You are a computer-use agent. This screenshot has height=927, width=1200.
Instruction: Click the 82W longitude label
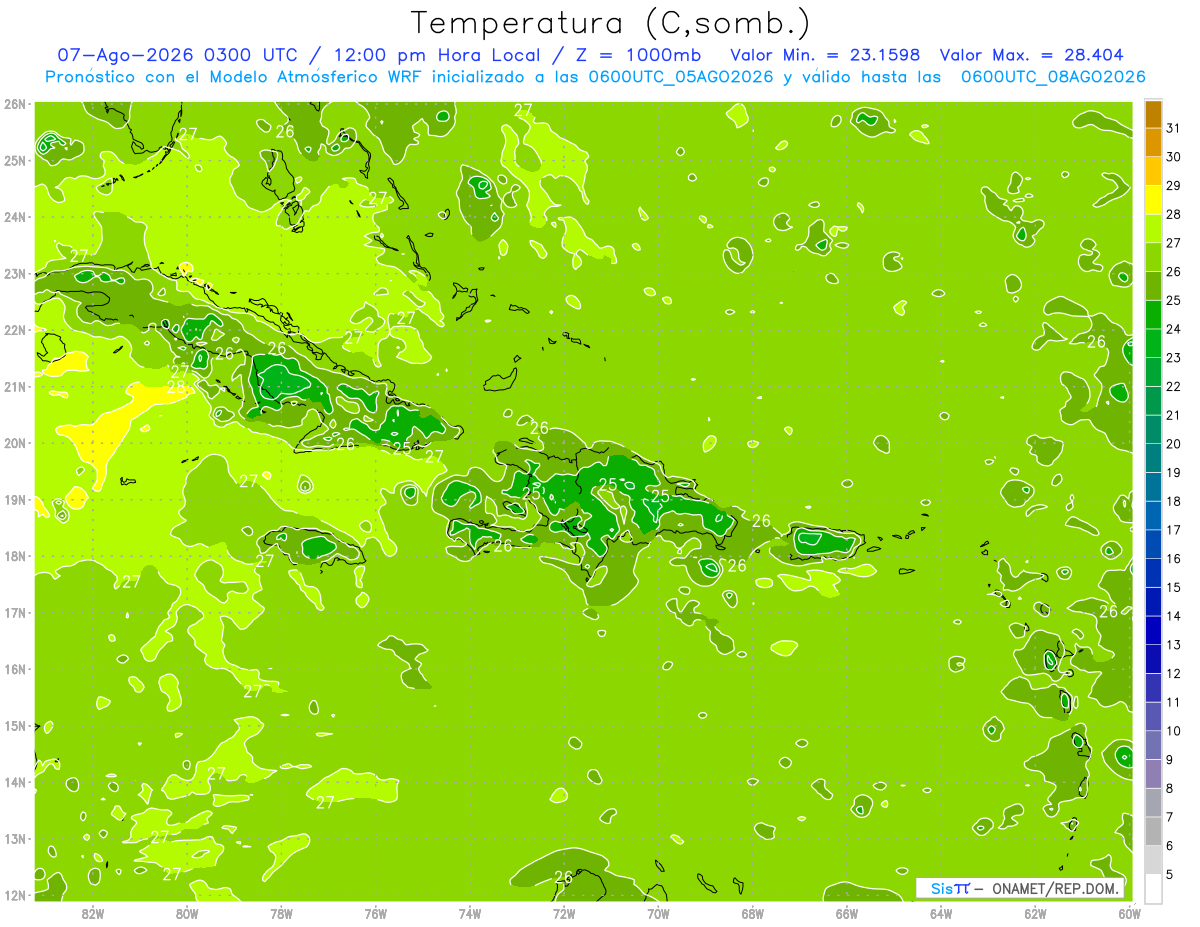coord(93,913)
